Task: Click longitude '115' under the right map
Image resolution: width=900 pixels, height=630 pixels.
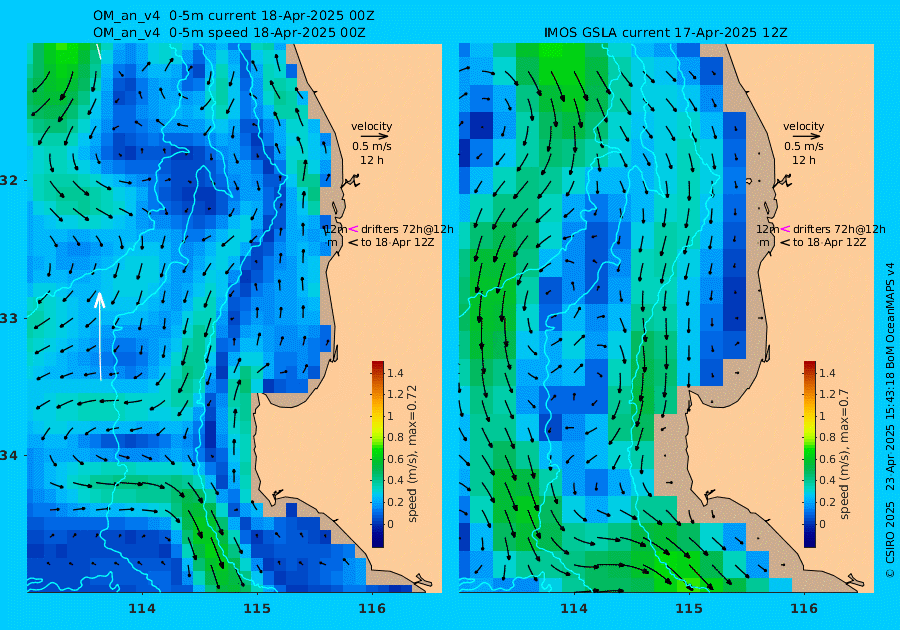Action: coord(689,609)
